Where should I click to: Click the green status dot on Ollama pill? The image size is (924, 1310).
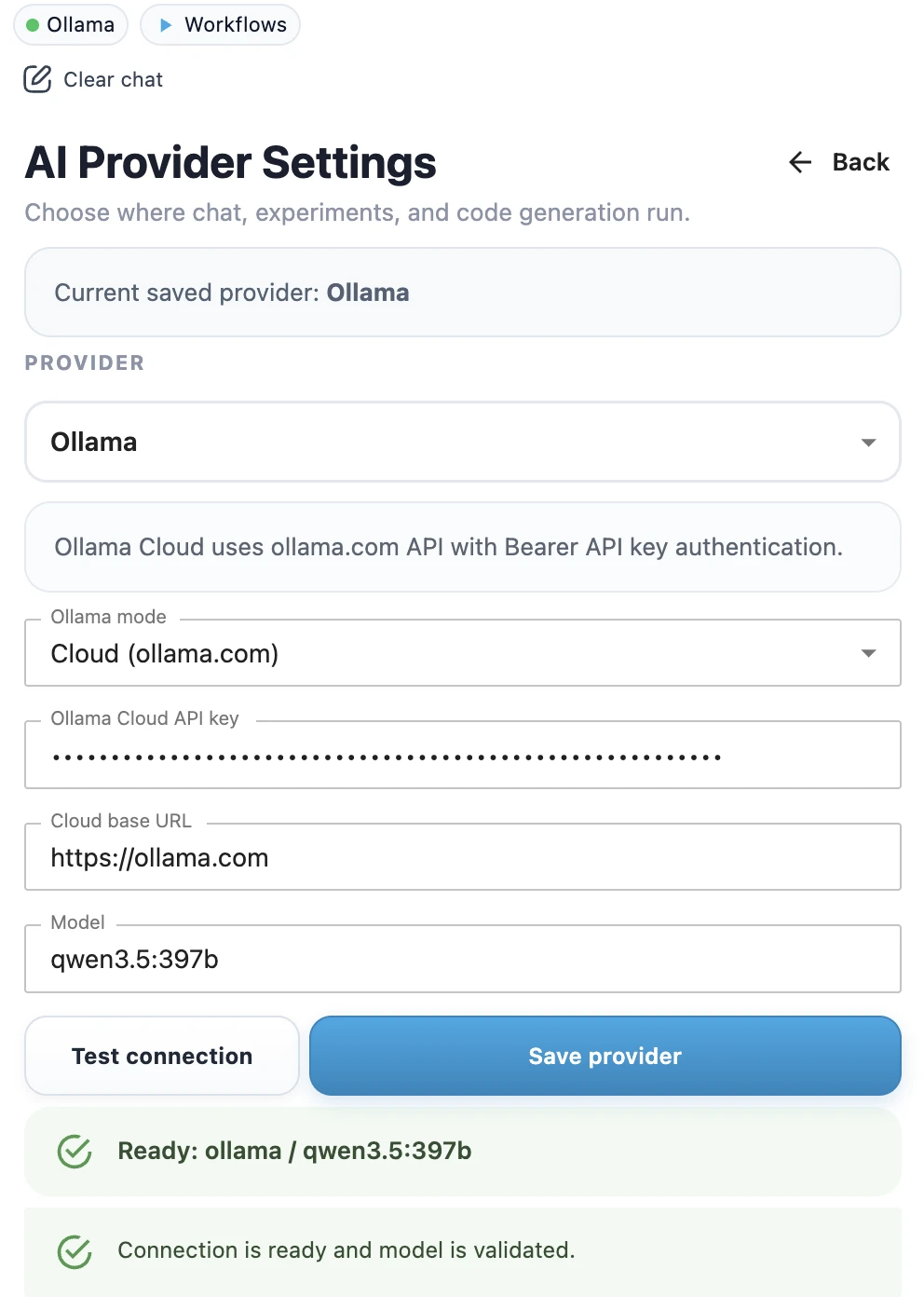pos(33,25)
